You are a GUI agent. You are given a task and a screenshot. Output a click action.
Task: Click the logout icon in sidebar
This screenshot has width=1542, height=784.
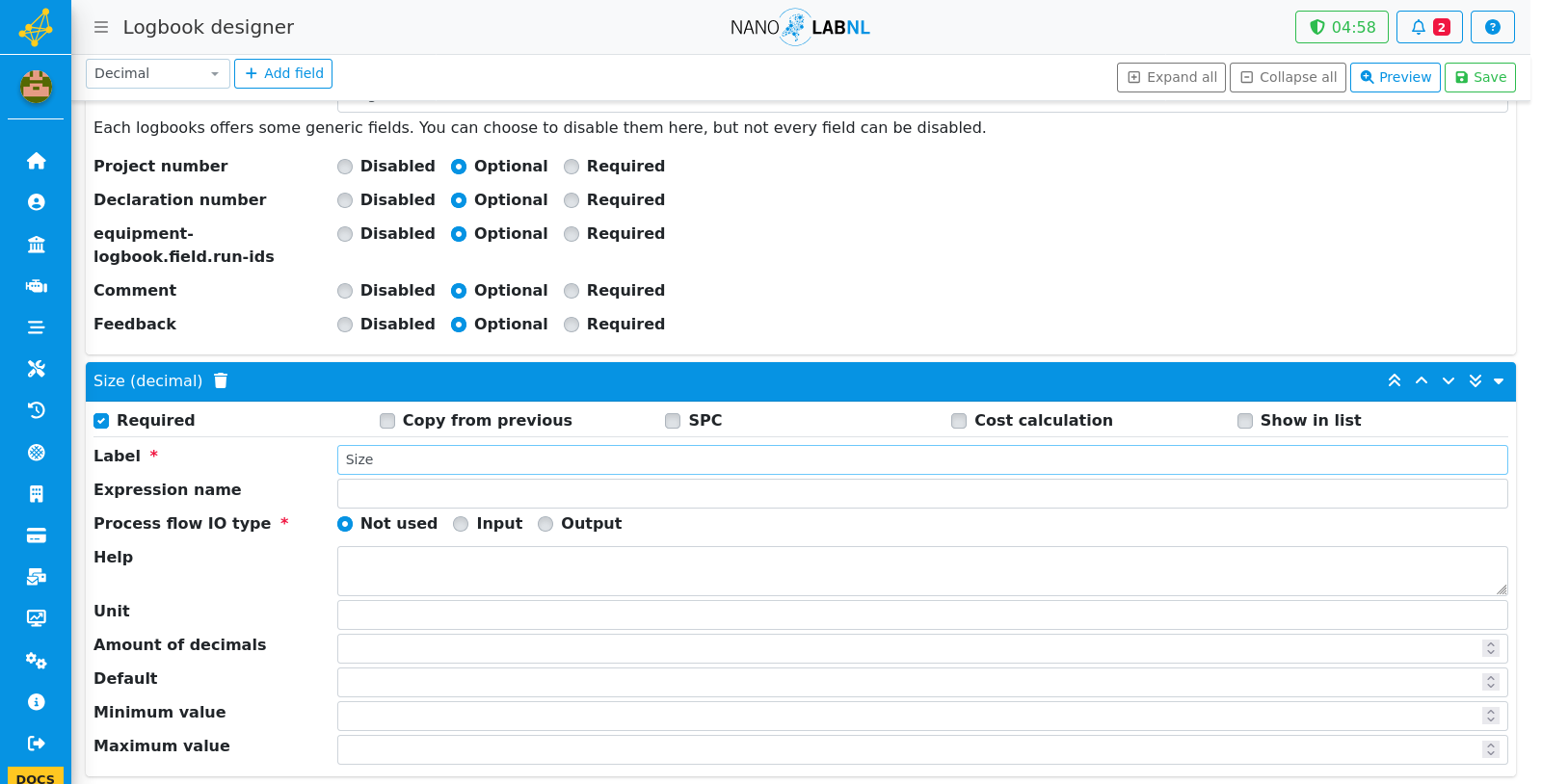[x=36, y=743]
